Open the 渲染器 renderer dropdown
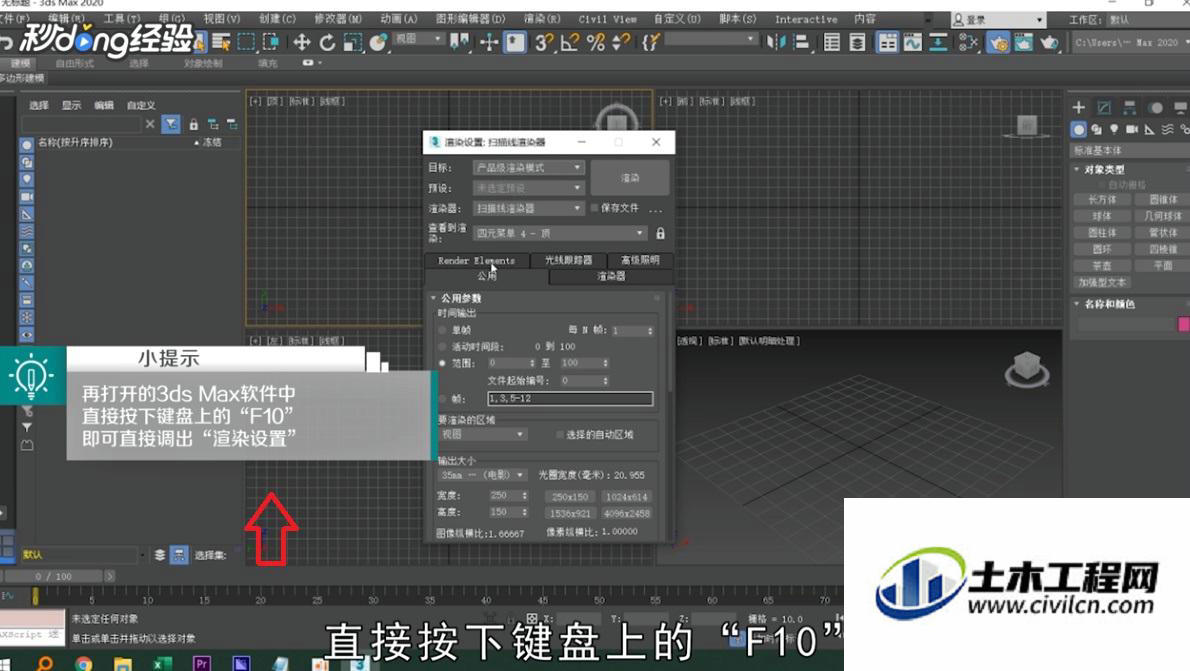 point(528,208)
